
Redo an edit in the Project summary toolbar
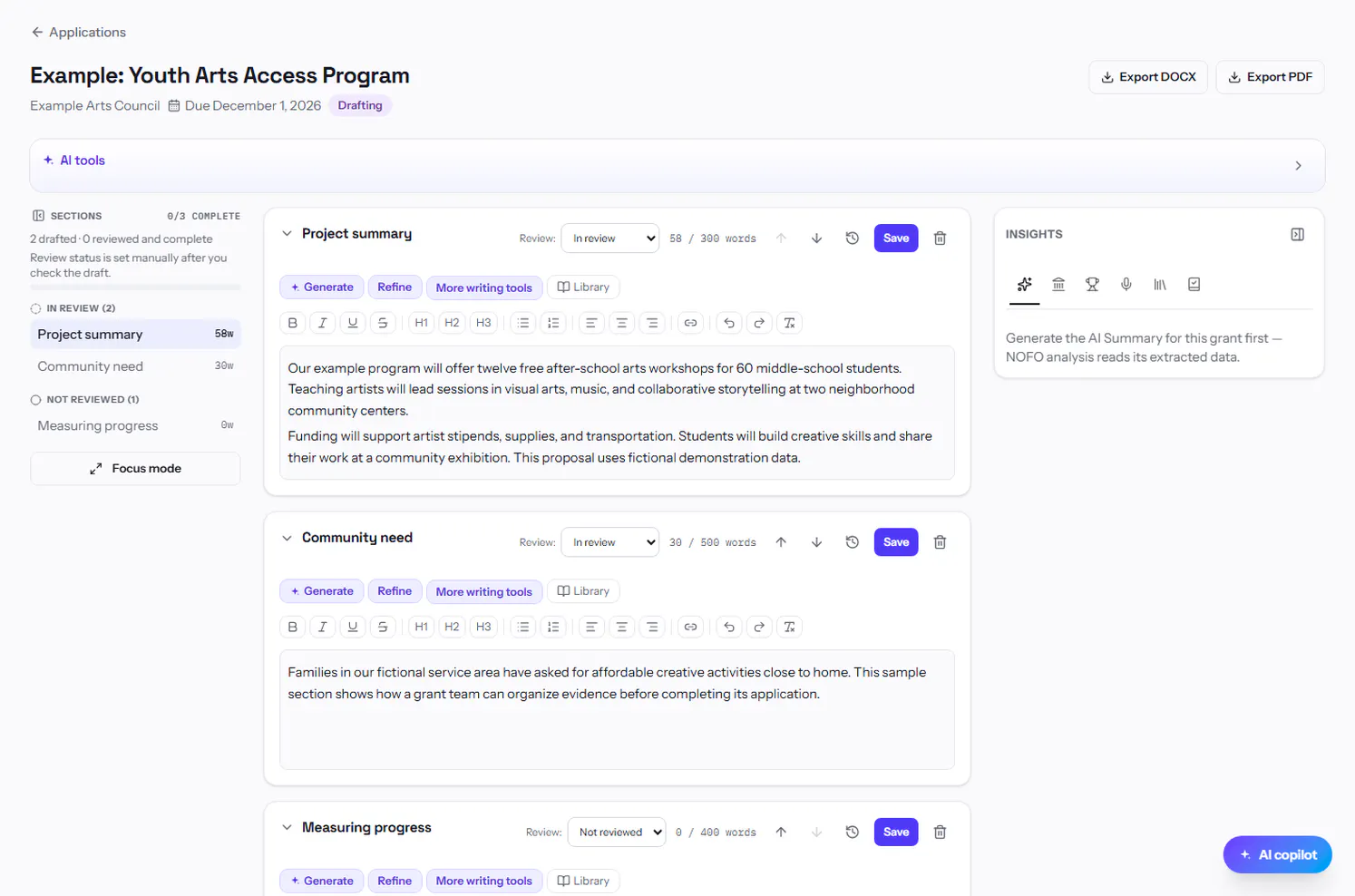tap(759, 323)
